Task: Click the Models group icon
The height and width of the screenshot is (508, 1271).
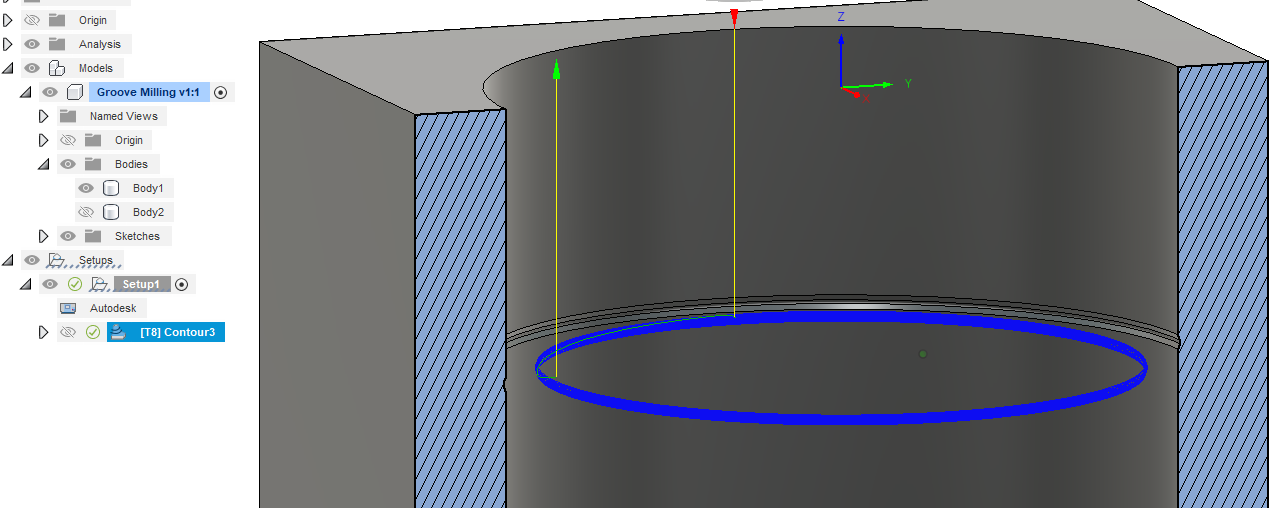Action: 57,68
